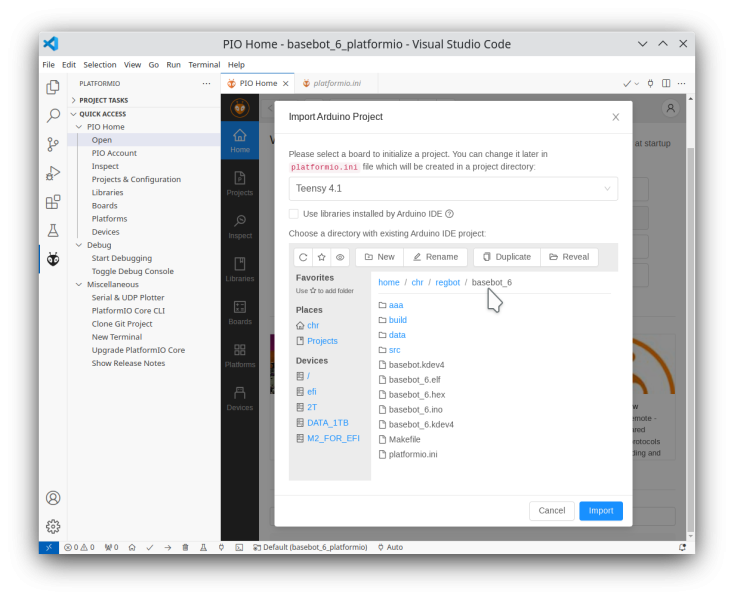The width and height of the screenshot is (734, 600).
Task: Click the Import button
Action: [x=600, y=510]
